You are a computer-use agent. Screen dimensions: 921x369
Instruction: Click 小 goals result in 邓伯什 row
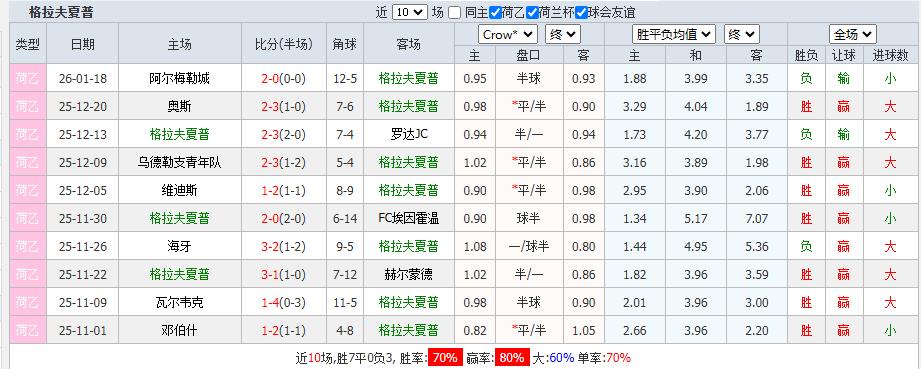click(890, 331)
